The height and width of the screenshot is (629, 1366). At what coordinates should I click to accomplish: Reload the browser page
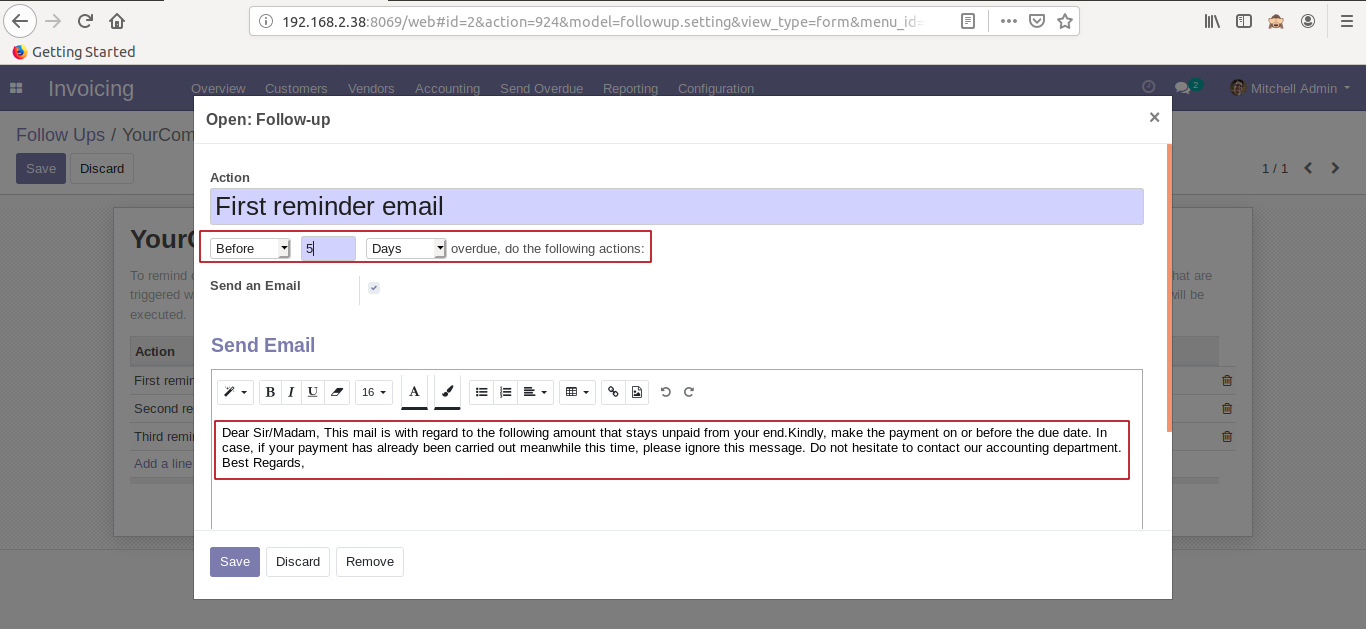click(x=86, y=20)
